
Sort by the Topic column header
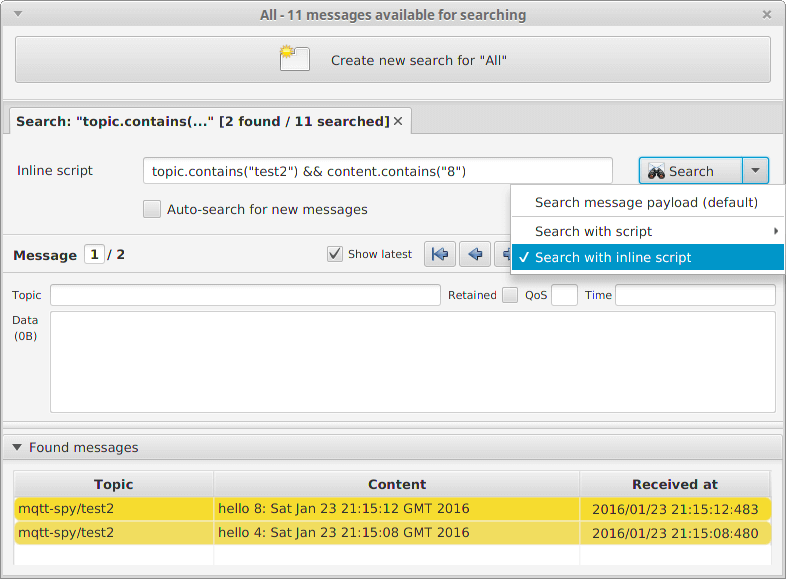coord(114,484)
